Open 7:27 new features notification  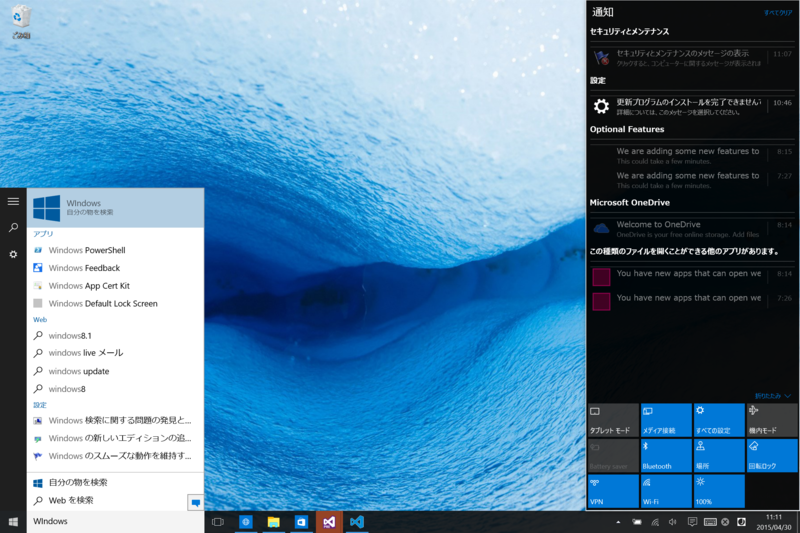click(x=692, y=180)
